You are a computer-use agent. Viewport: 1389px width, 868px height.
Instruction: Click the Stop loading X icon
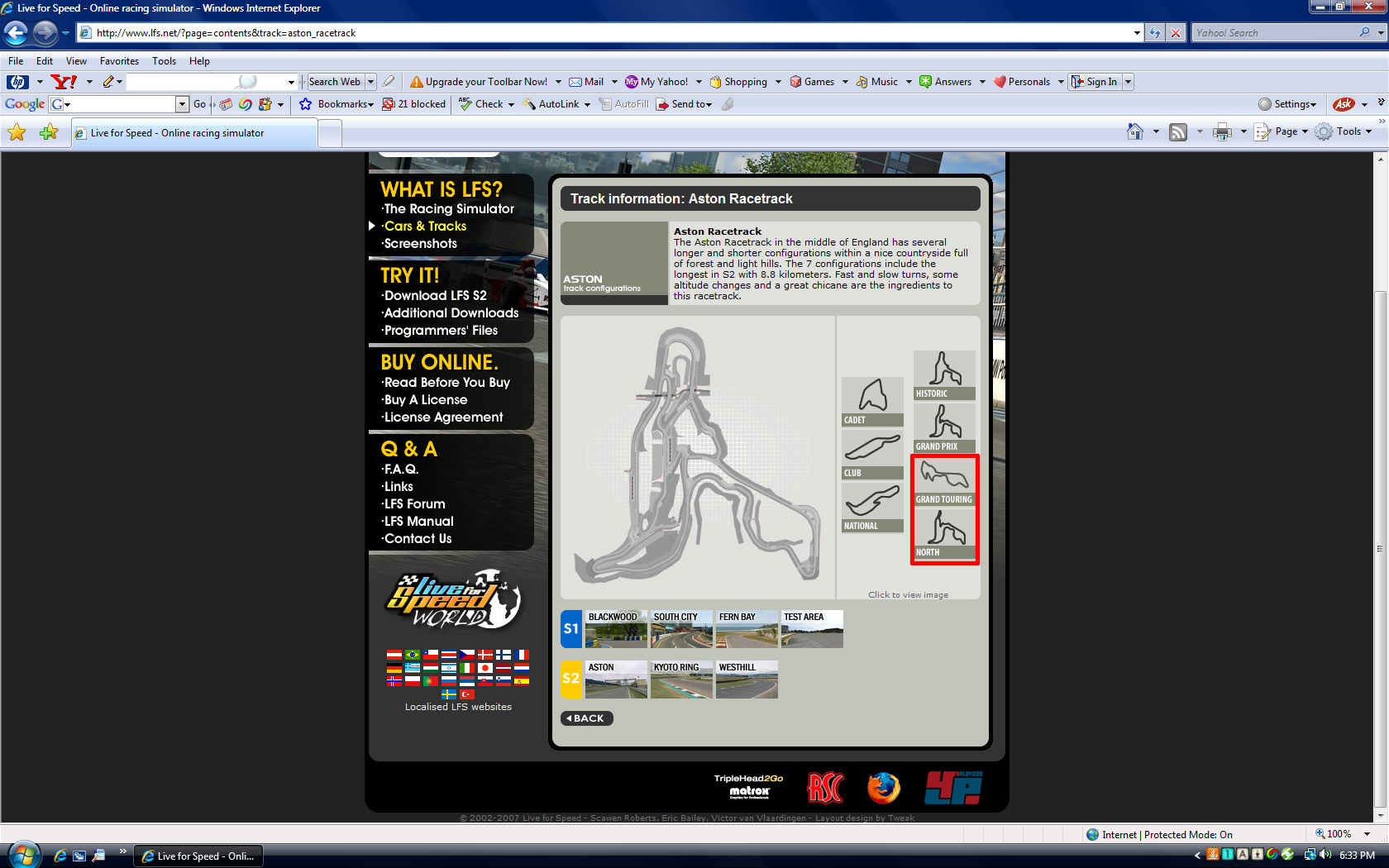[x=1175, y=33]
